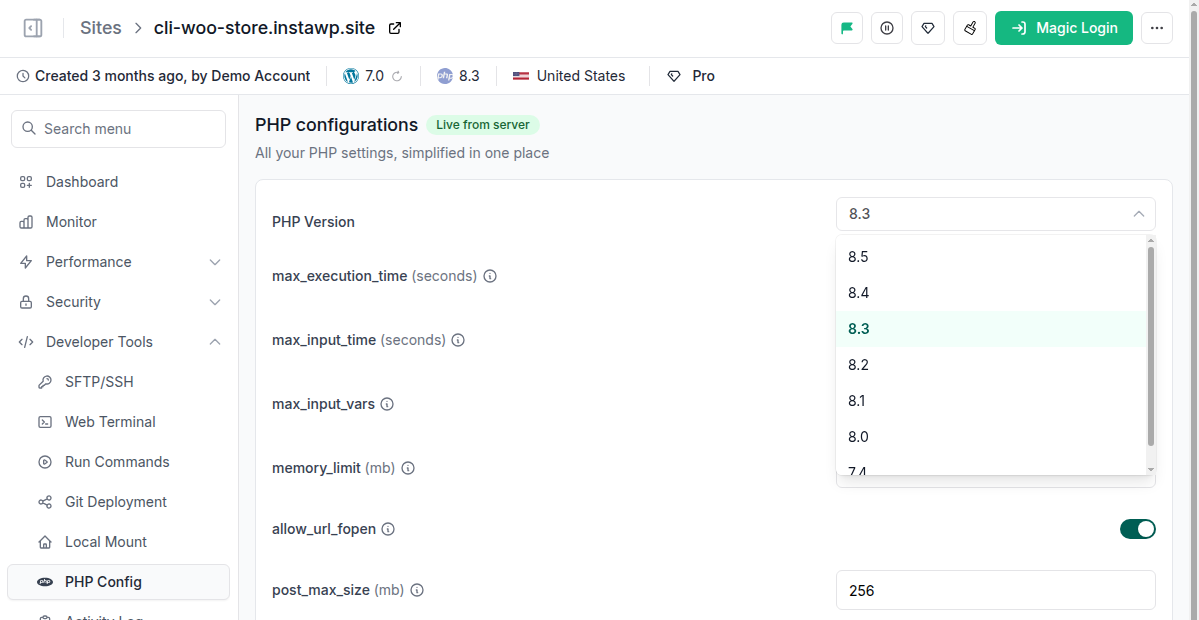Click the green flag icon button
This screenshot has height=620, width=1199.
point(846,28)
